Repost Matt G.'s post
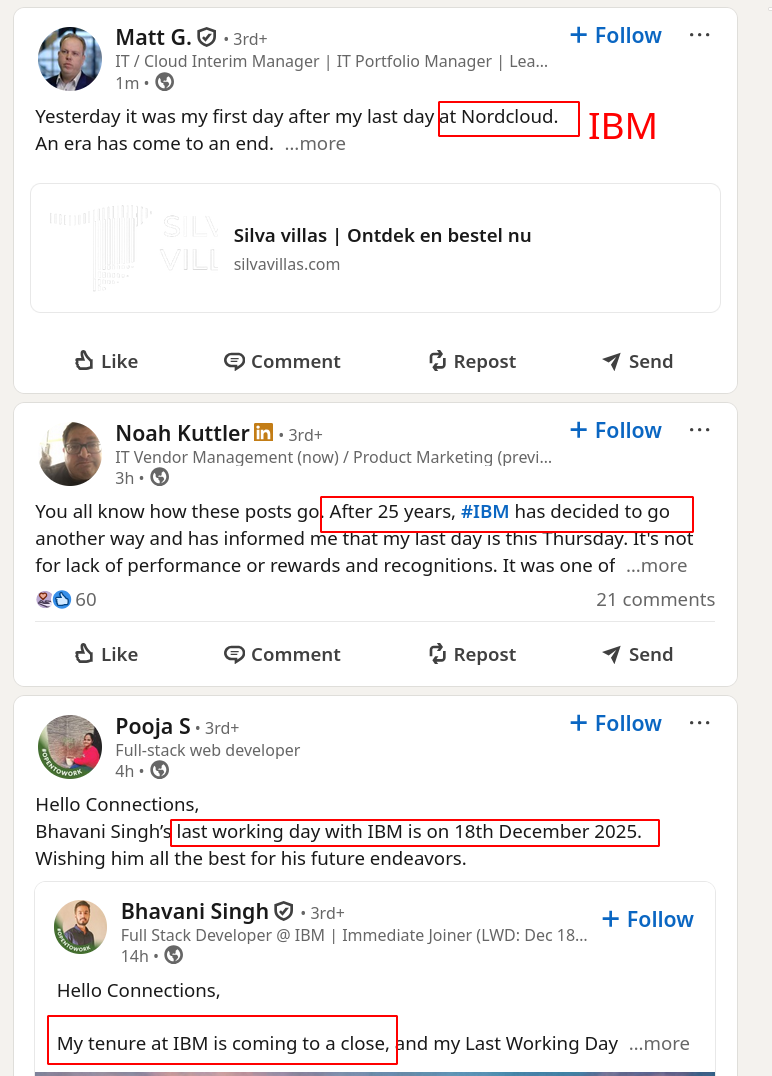 (472, 361)
